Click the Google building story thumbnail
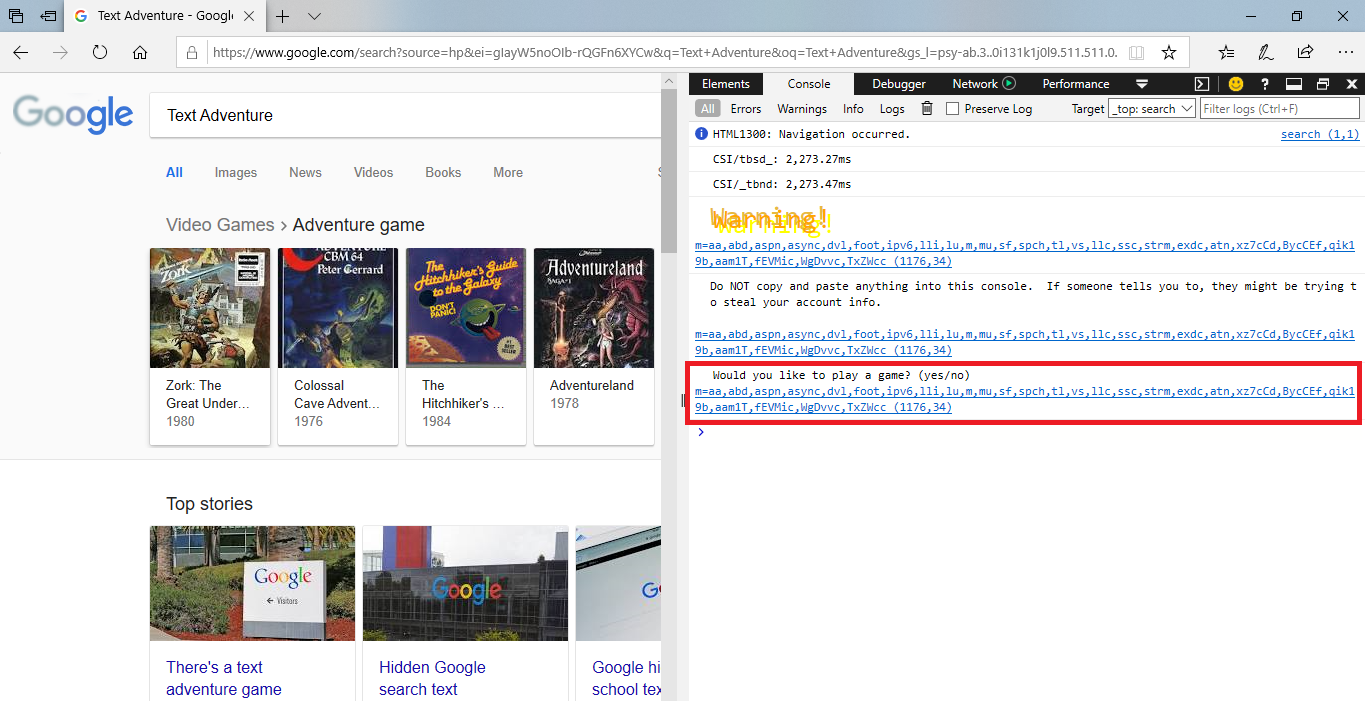The height and width of the screenshot is (701, 1365). tap(465, 583)
